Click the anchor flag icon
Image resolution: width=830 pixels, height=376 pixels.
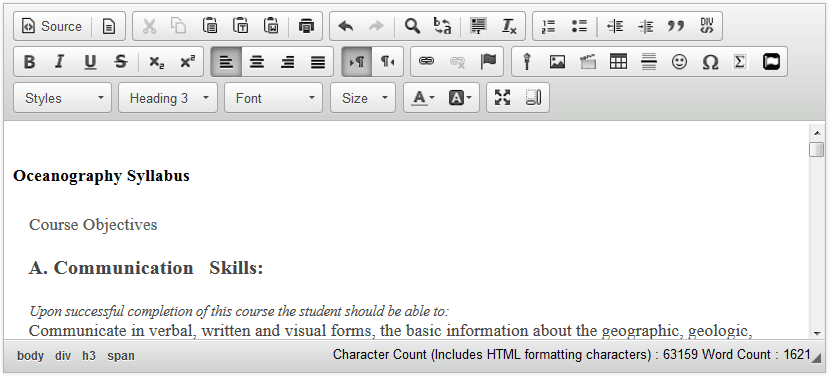488,62
